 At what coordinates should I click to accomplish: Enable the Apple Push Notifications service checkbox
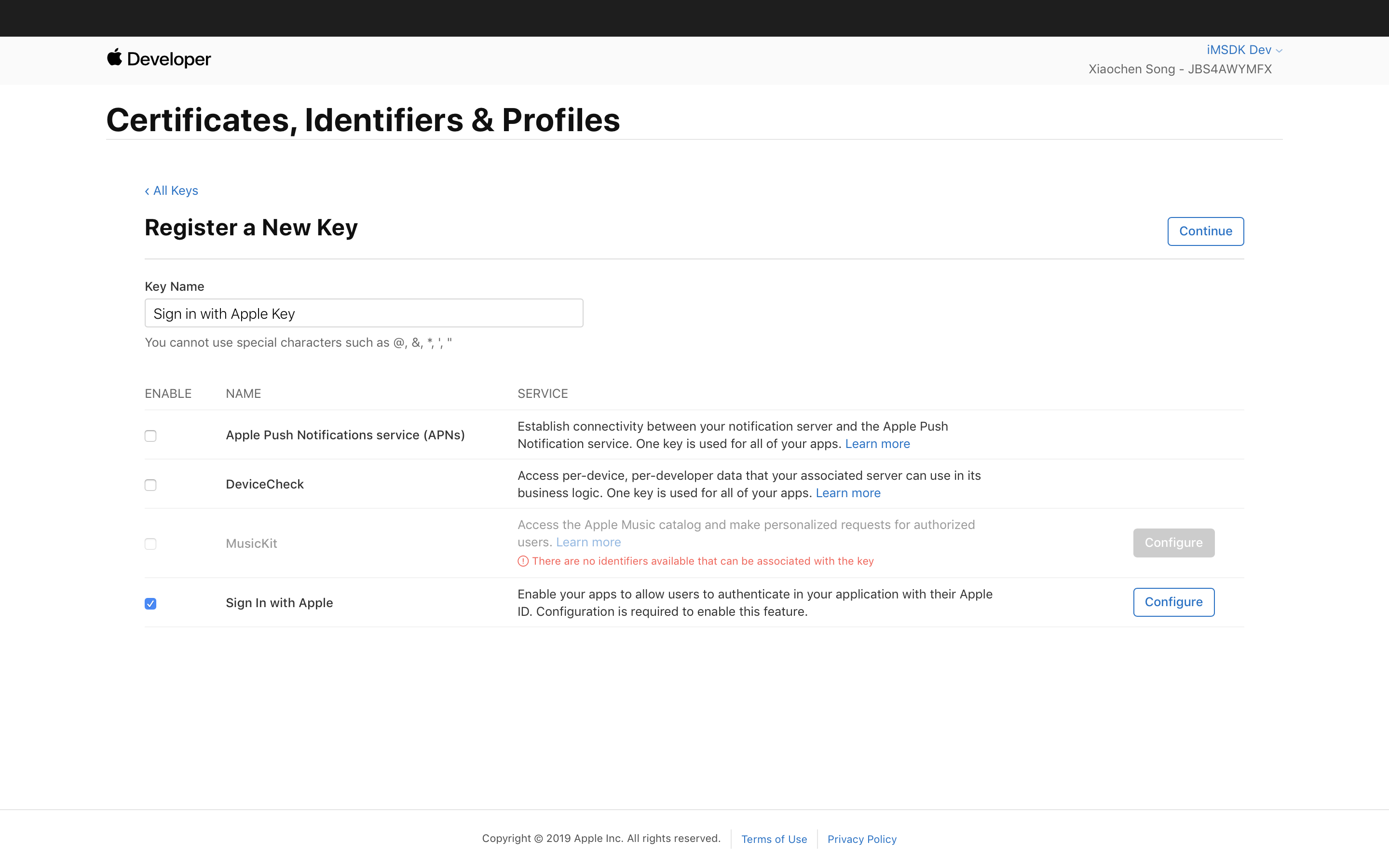click(x=150, y=436)
